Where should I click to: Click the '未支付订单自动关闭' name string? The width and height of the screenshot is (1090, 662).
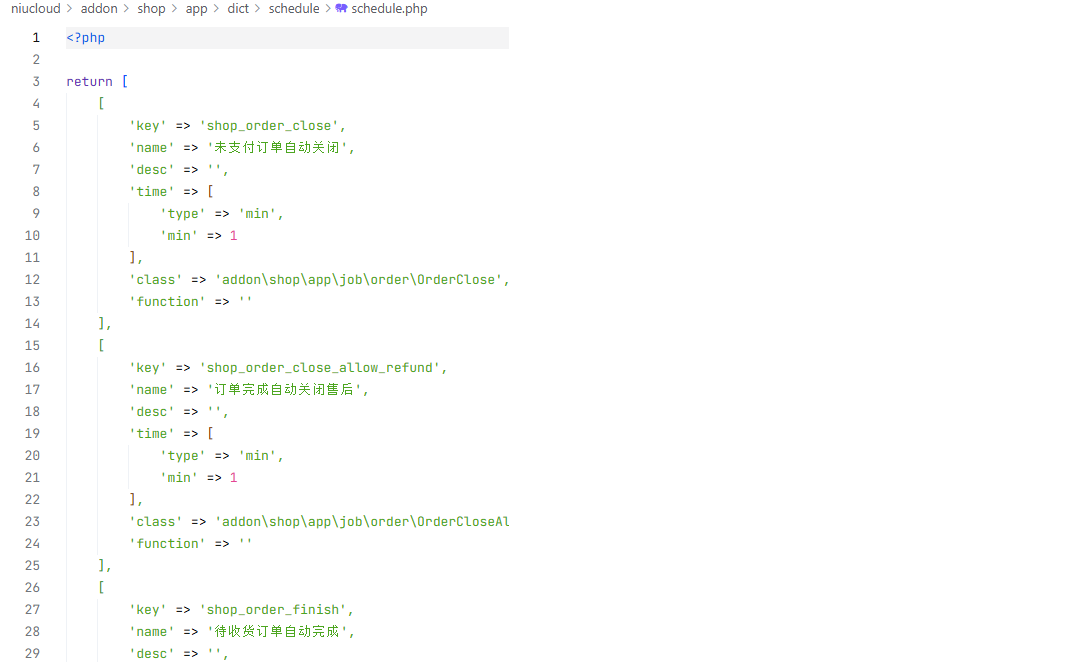pos(277,147)
